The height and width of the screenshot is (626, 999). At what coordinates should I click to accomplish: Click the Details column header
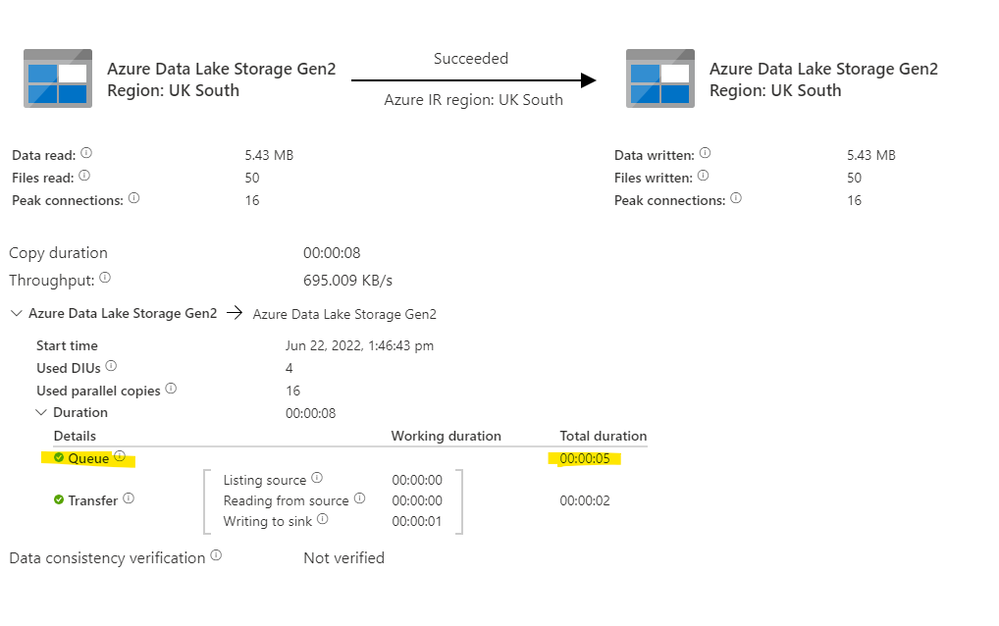(75, 436)
